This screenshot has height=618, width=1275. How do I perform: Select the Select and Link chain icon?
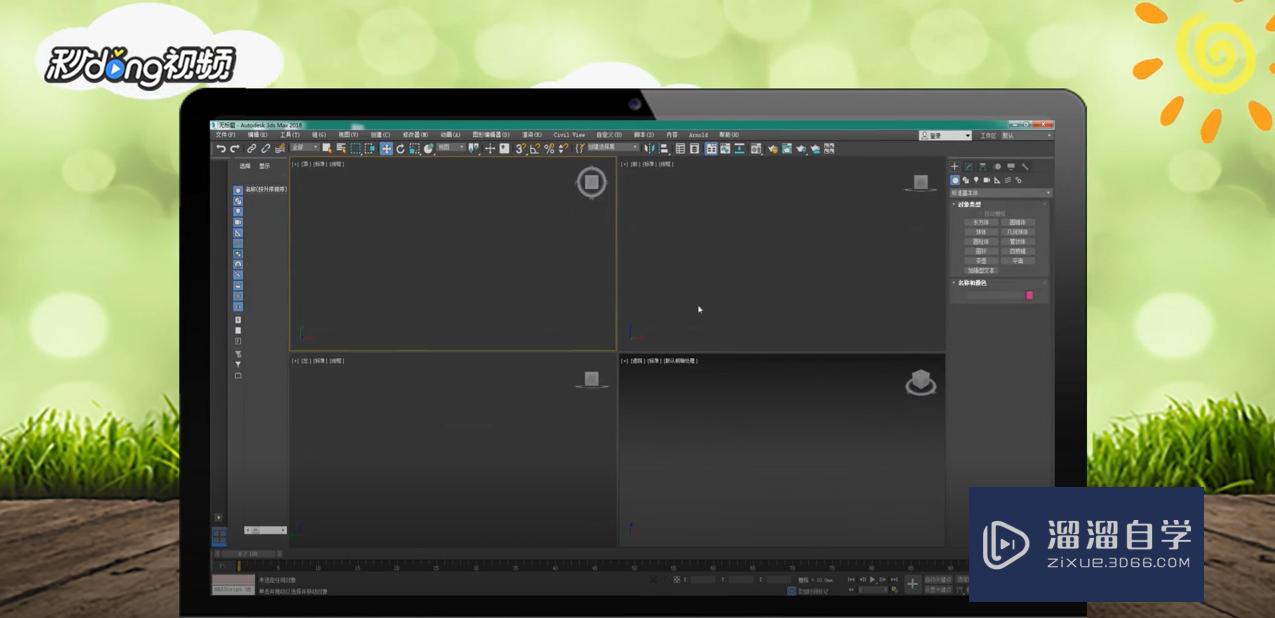[251, 148]
